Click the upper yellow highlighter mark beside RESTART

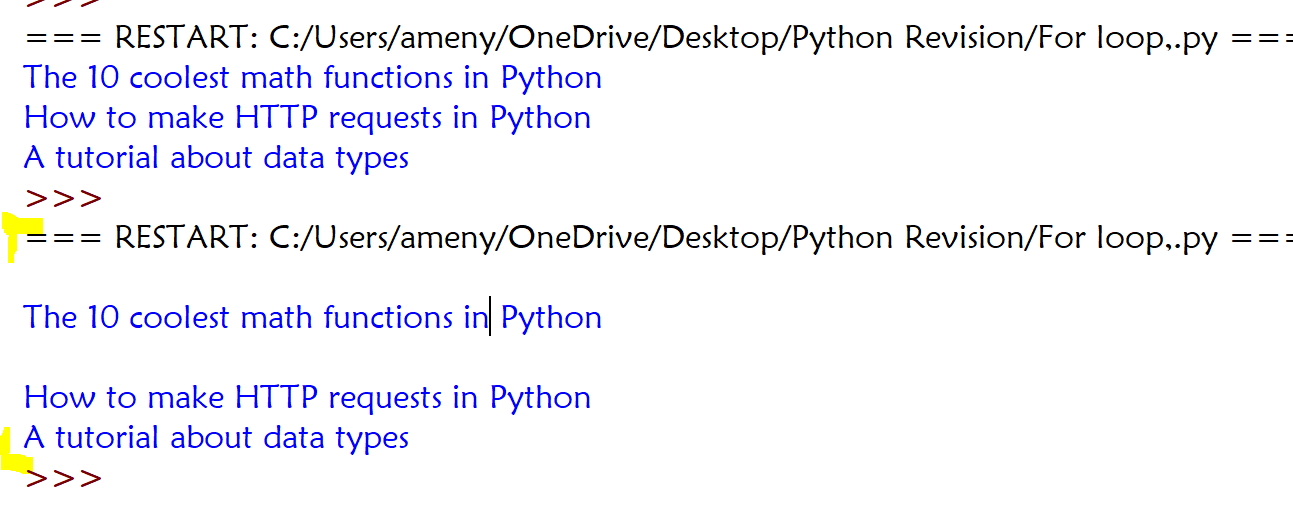pyautogui.click(x=22, y=238)
